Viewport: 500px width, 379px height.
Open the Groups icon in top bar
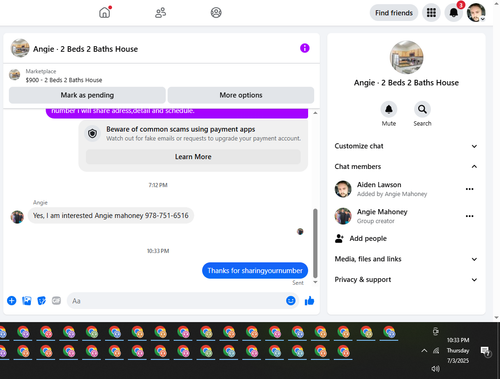click(216, 13)
